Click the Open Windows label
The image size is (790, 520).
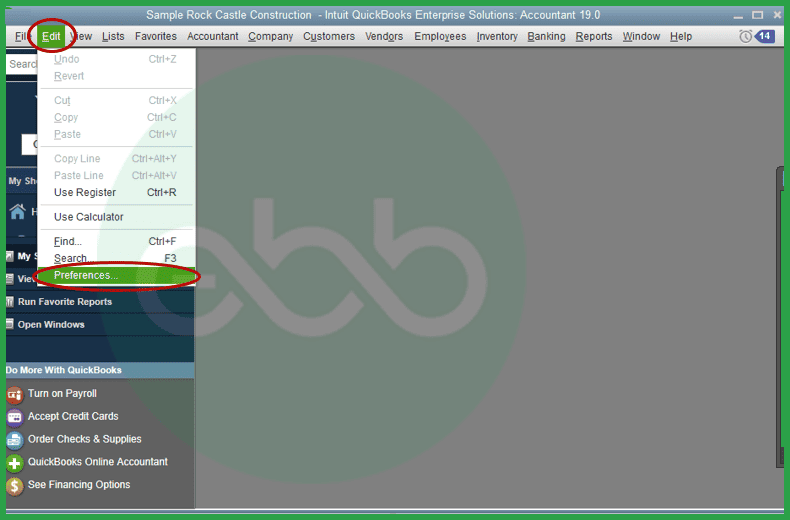pos(51,324)
